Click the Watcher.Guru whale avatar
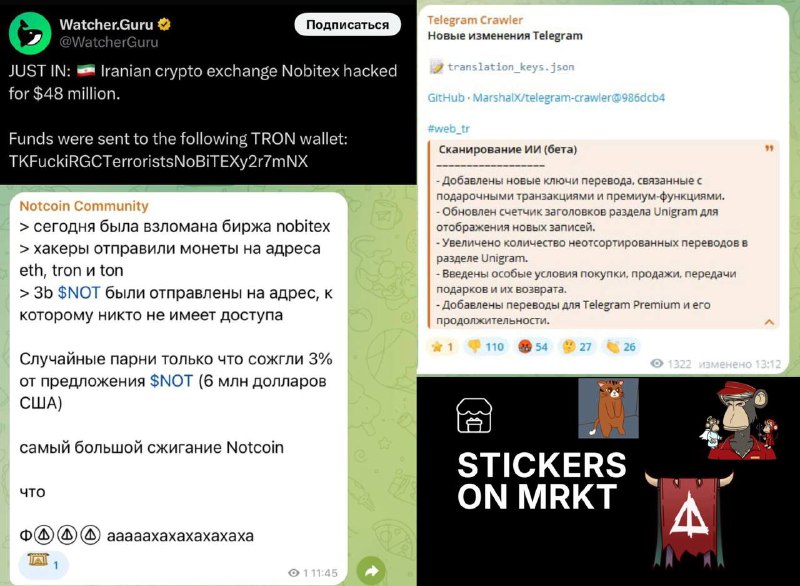Screen dimensions: 800x586 [x=30, y=33]
